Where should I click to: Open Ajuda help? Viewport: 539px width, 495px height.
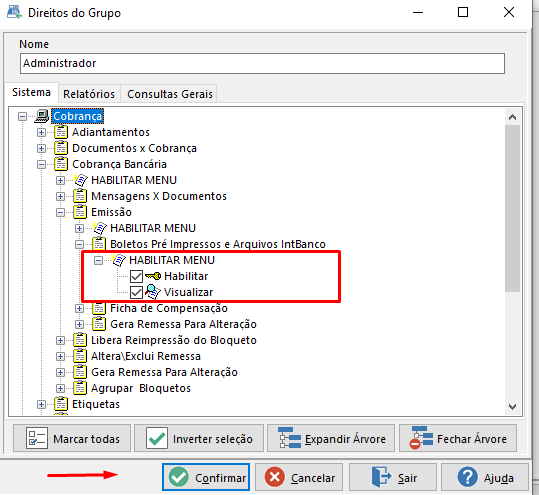tap(485, 477)
